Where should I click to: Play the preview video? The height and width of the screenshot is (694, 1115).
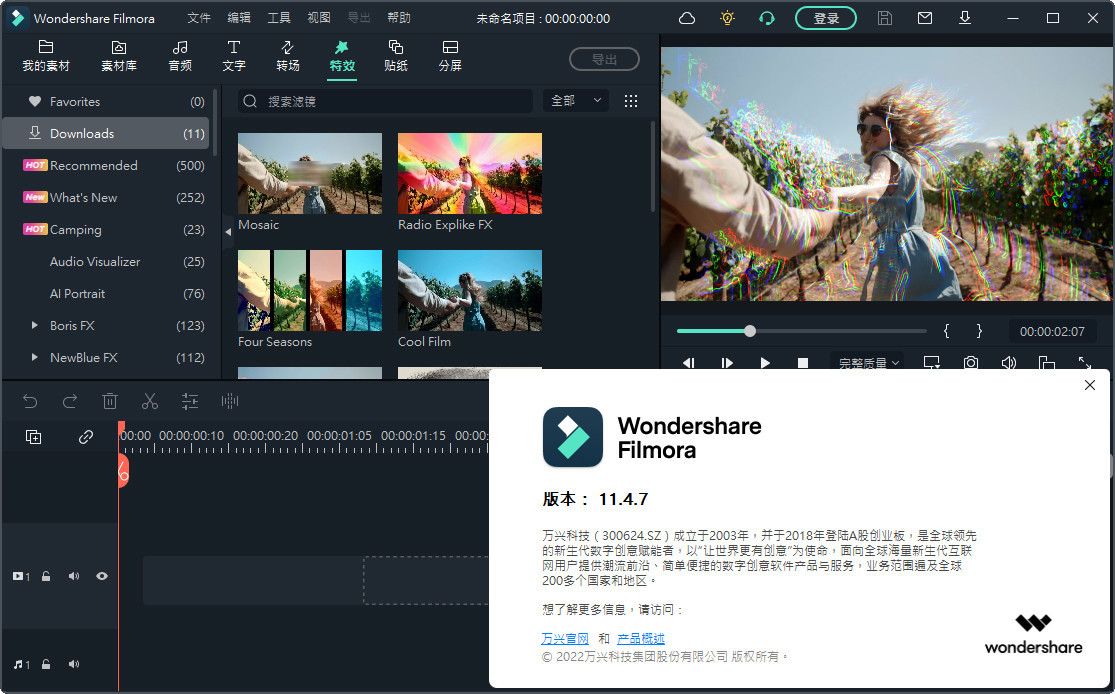pos(765,363)
